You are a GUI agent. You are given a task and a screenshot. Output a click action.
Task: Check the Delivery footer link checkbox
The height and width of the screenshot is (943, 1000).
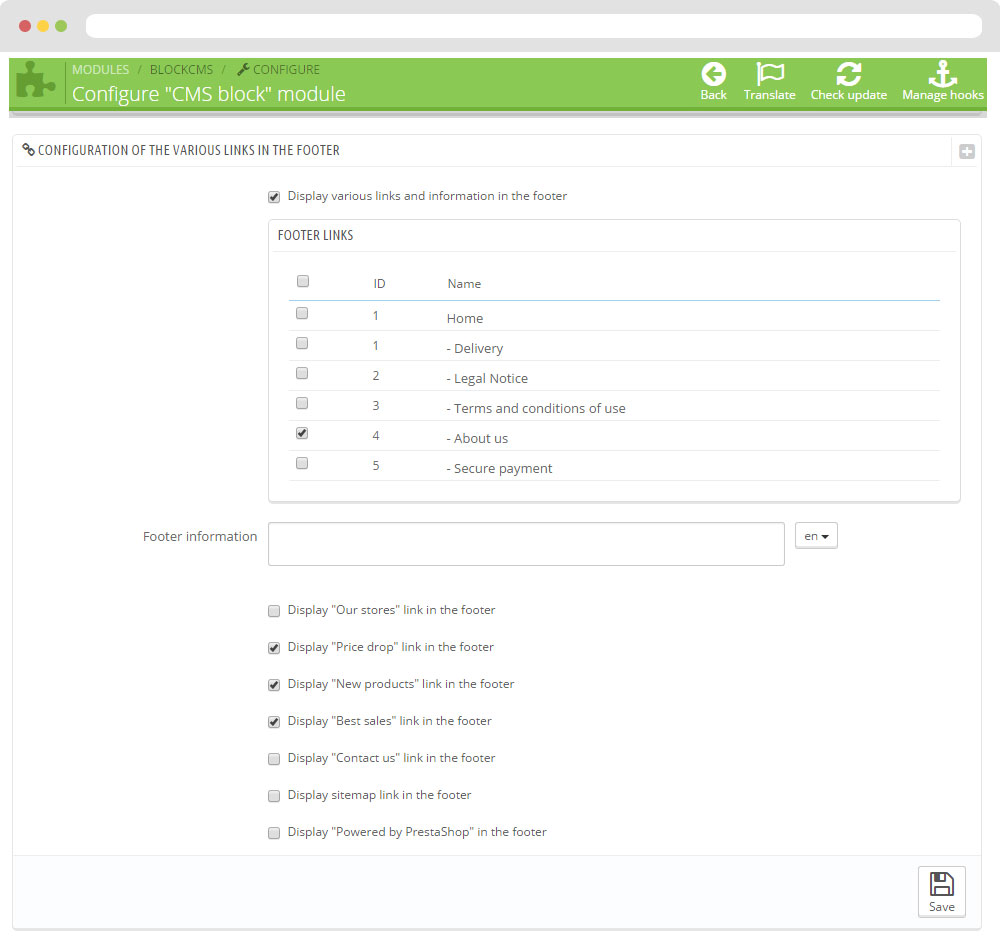pyautogui.click(x=303, y=344)
